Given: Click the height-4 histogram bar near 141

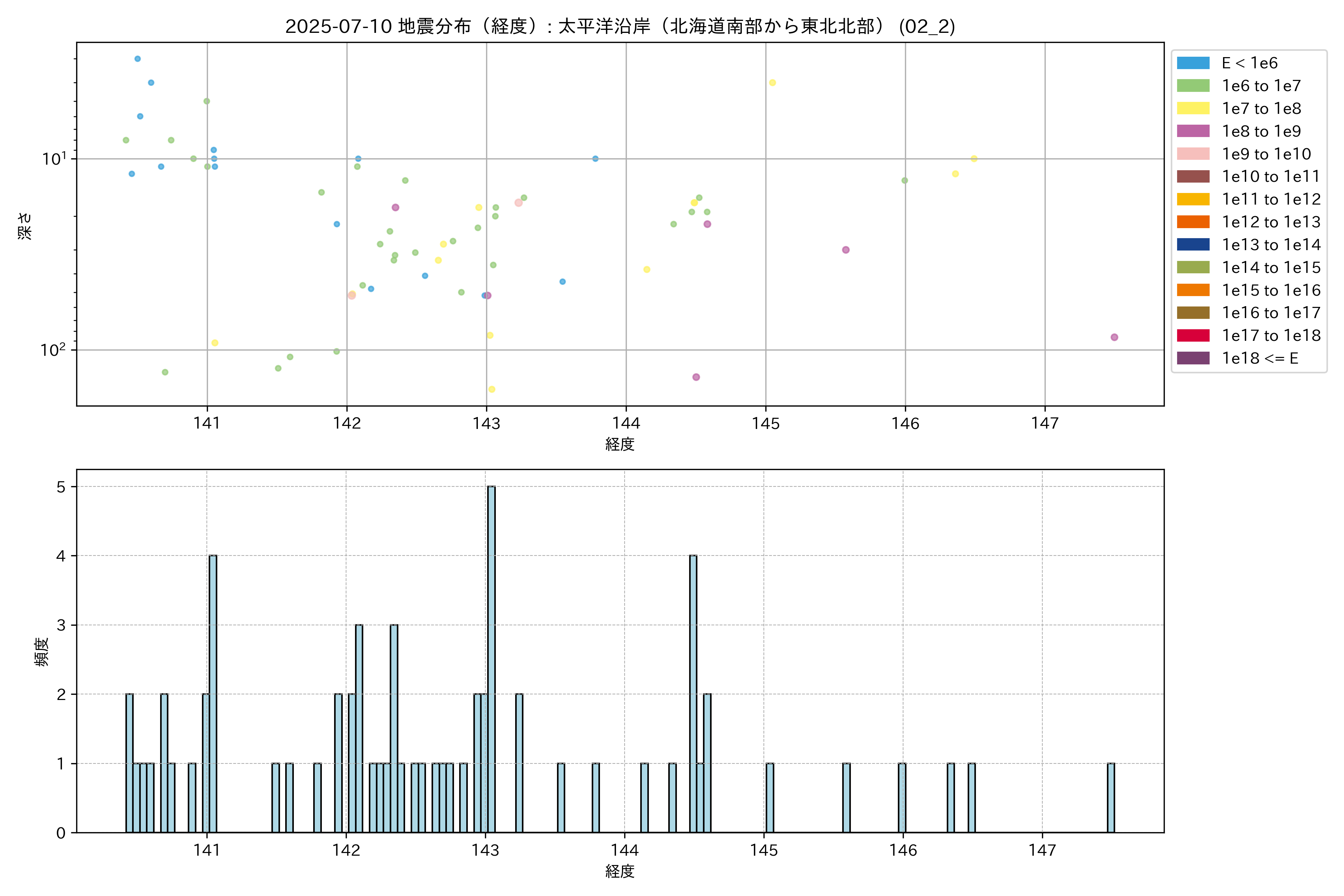Looking at the screenshot, I should coord(212,694).
